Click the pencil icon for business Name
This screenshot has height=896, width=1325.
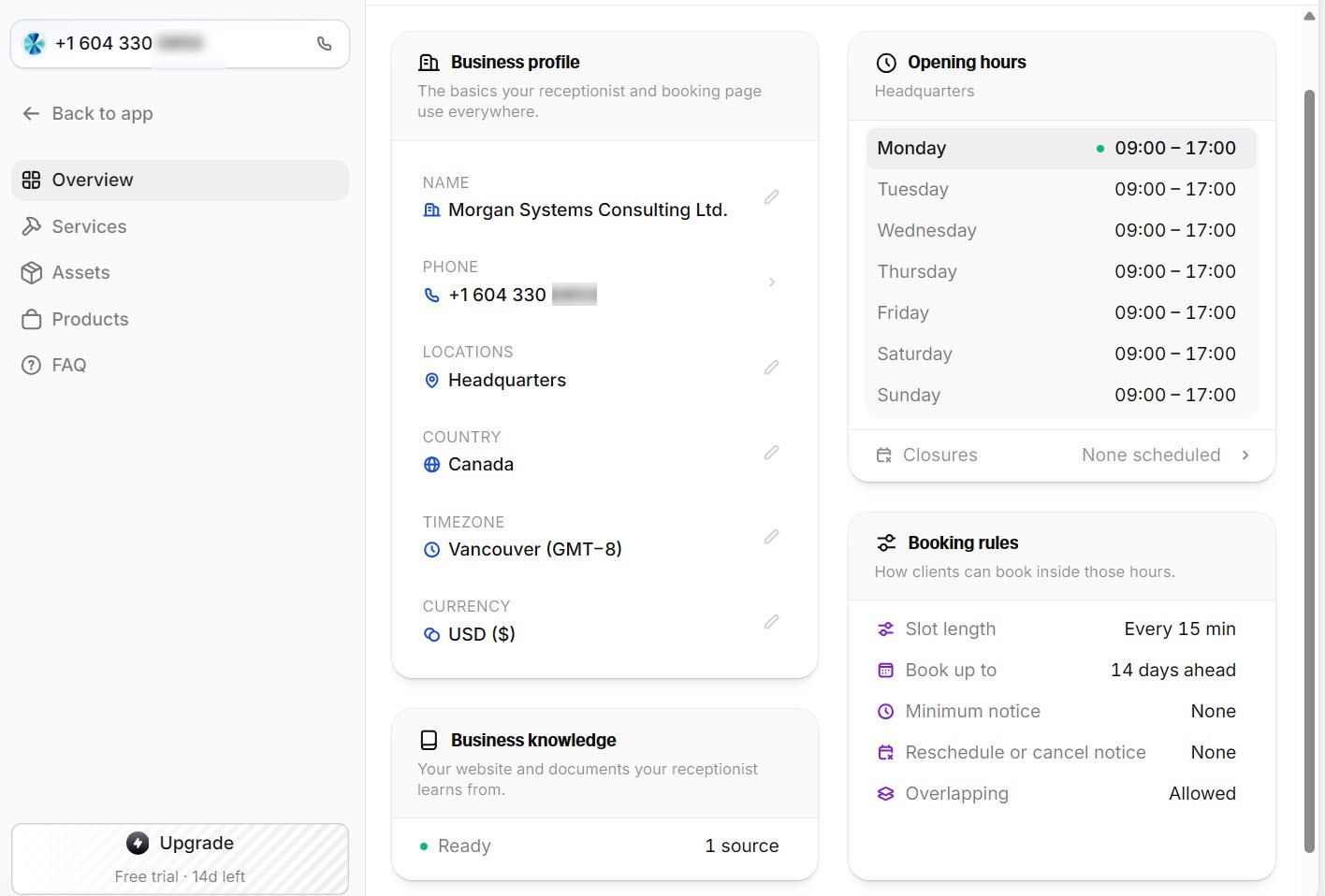click(x=771, y=197)
